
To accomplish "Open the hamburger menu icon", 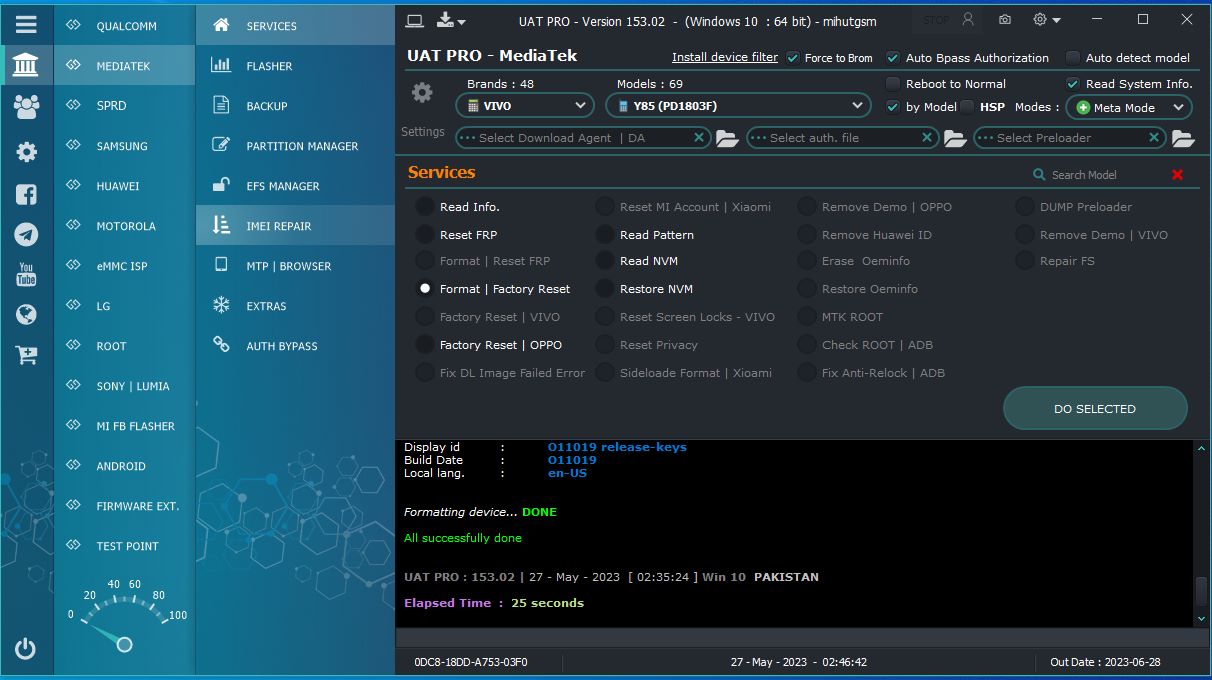I will pos(26,24).
